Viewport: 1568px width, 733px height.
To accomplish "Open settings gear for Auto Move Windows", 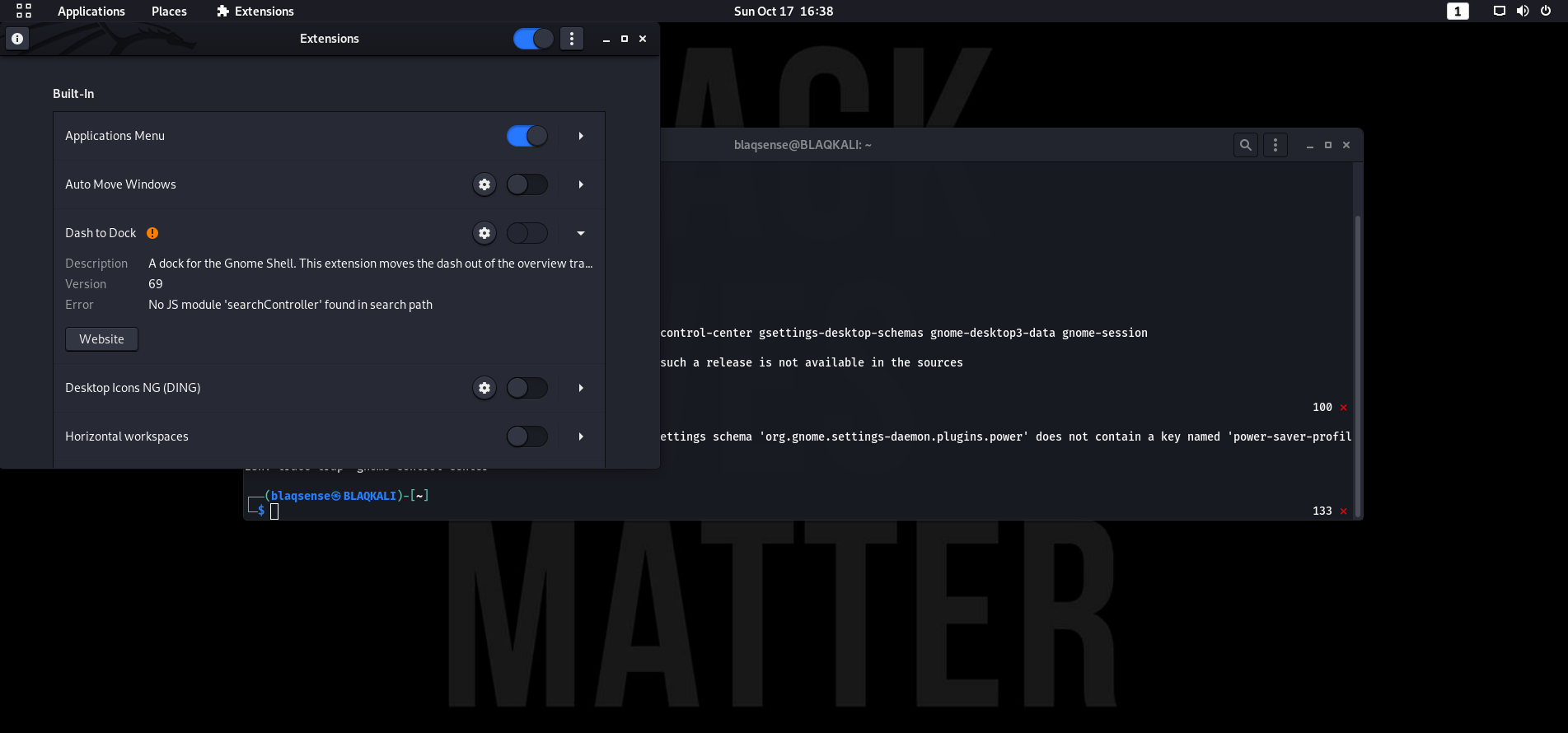I will point(484,184).
